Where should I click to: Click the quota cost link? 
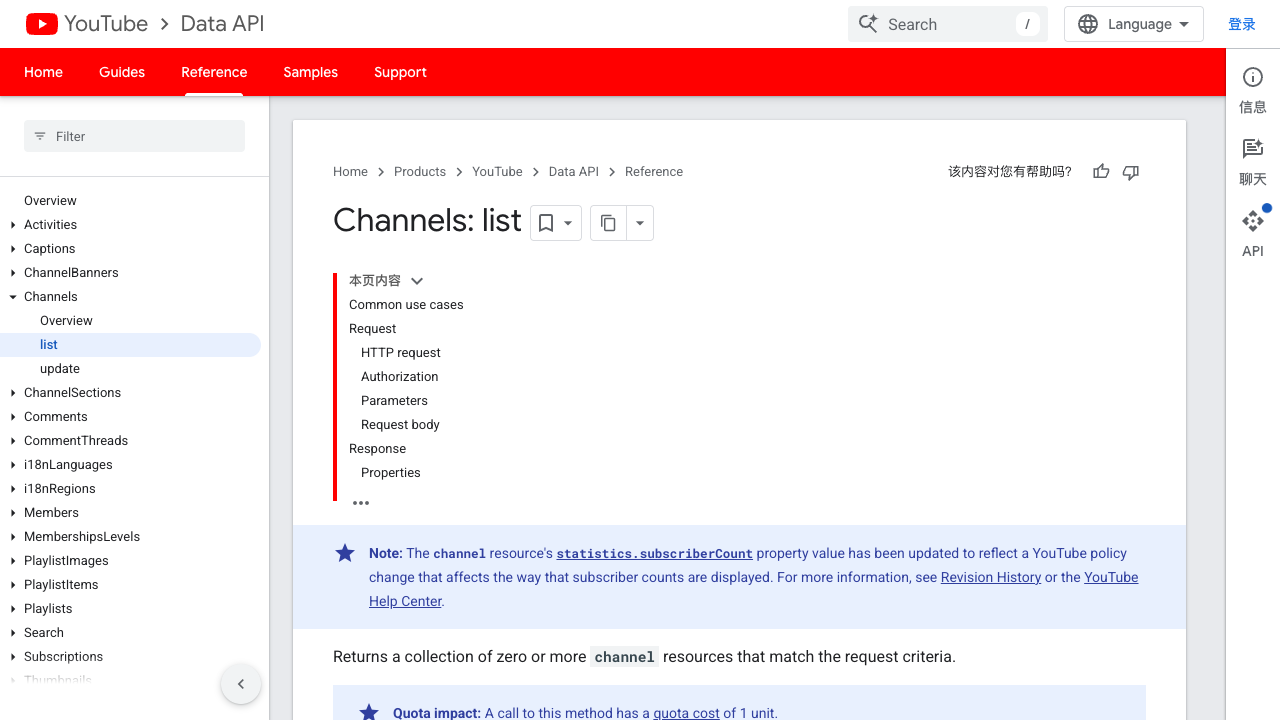pyautogui.click(x=686, y=713)
